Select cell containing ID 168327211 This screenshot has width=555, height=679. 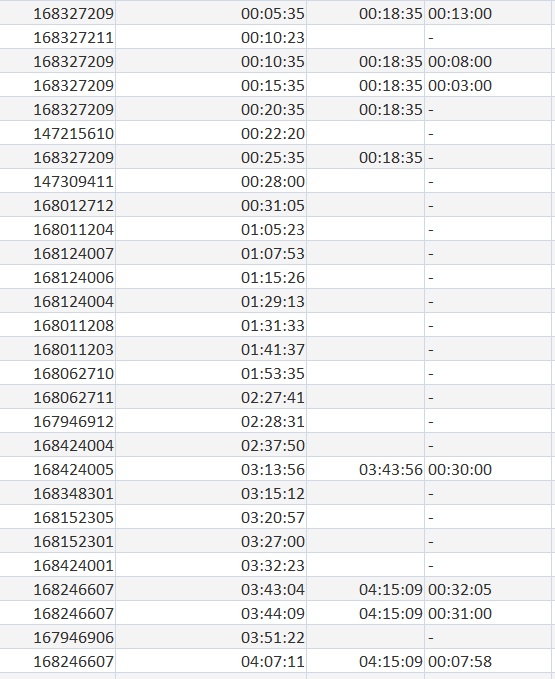pos(57,37)
